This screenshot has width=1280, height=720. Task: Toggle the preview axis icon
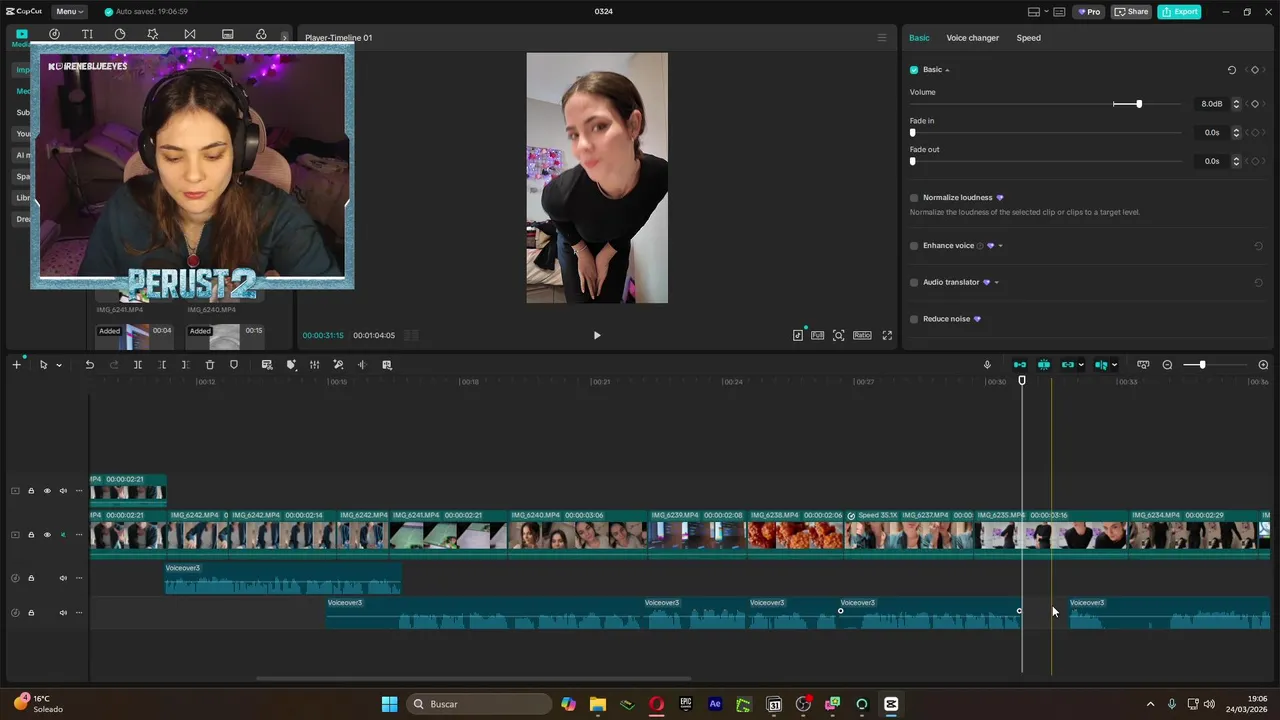[1101, 365]
